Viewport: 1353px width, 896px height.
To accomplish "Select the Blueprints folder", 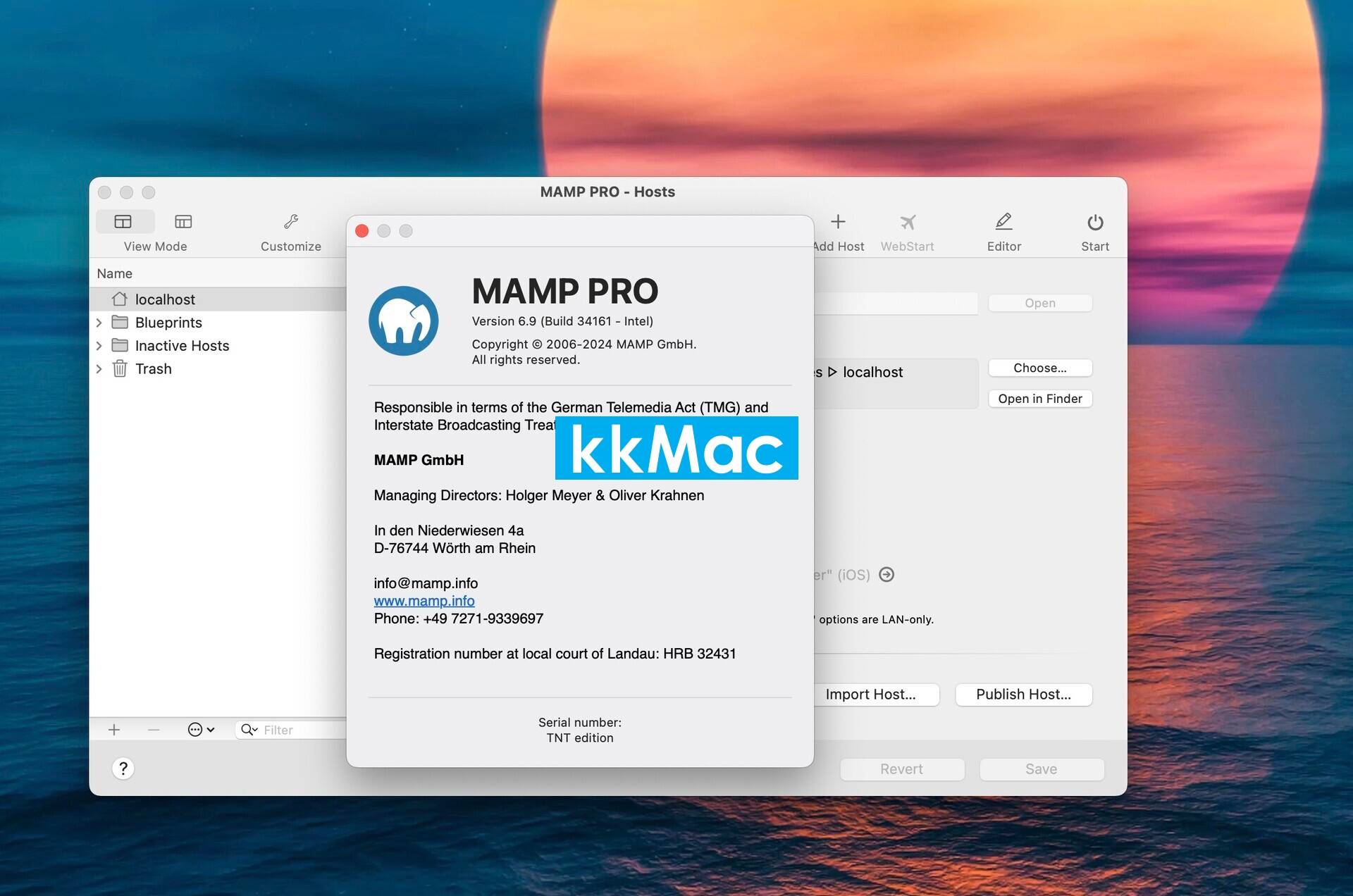I will tap(168, 323).
